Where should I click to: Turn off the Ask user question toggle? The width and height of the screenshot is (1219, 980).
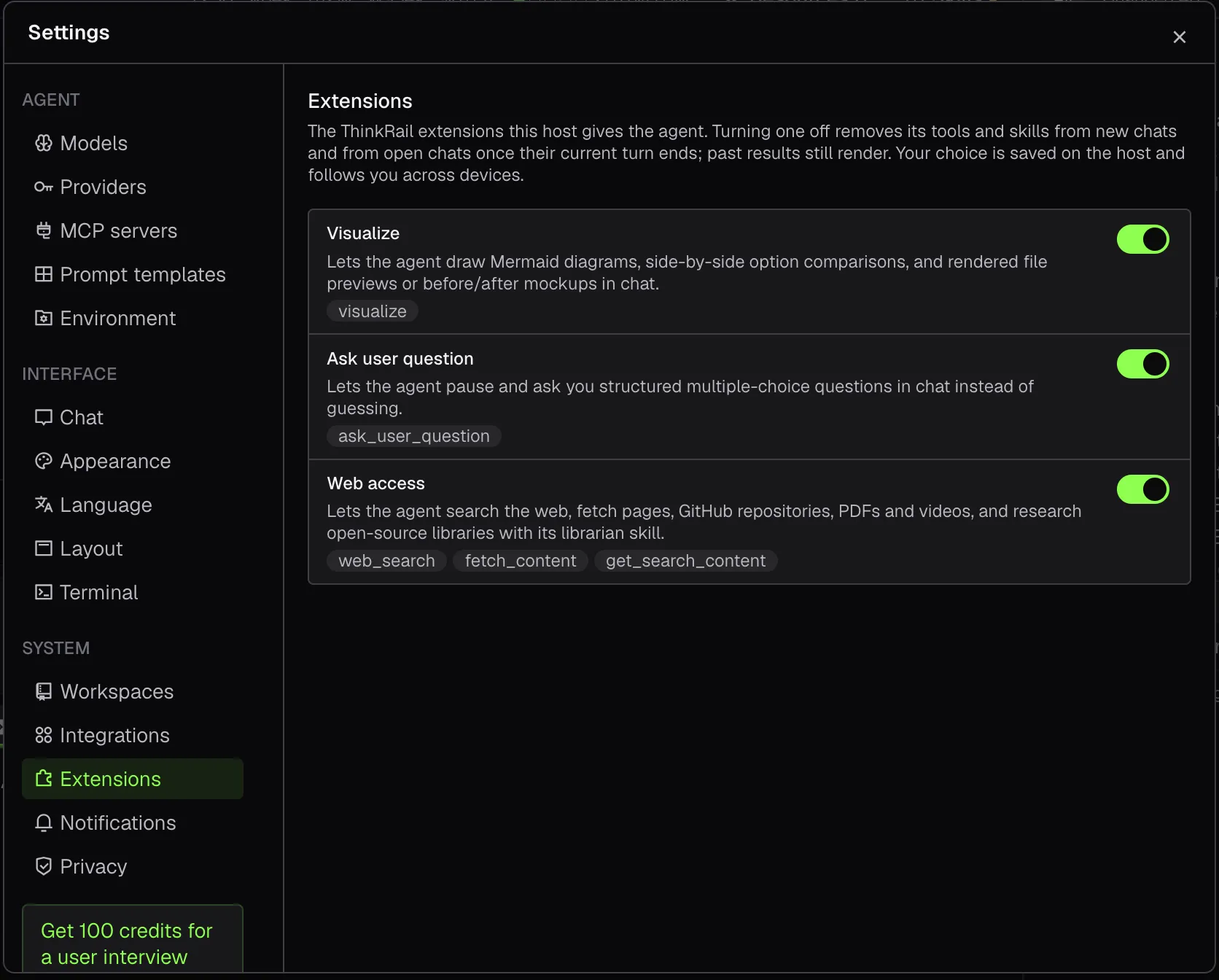tap(1142, 364)
